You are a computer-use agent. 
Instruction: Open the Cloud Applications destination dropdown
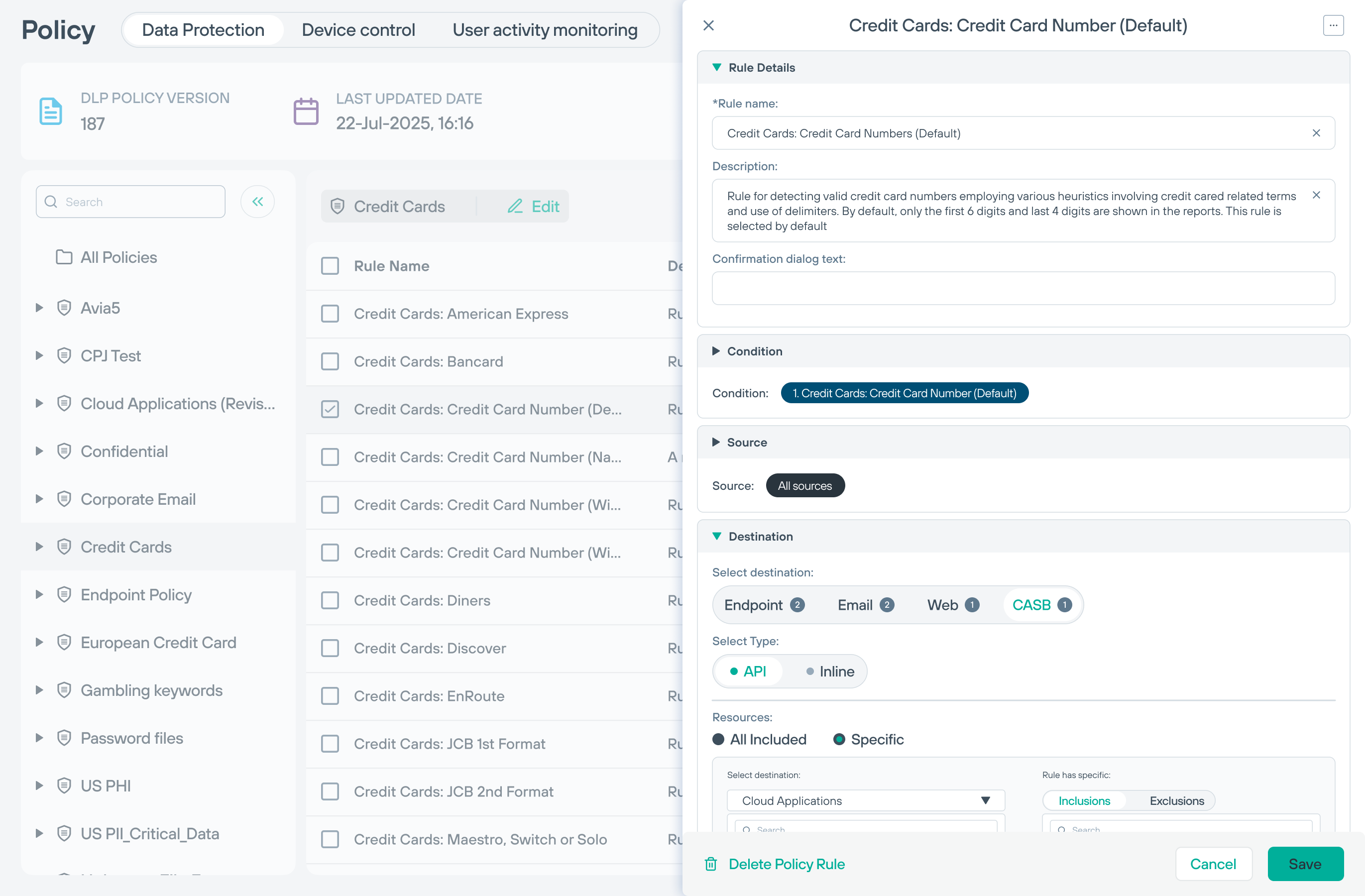866,800
